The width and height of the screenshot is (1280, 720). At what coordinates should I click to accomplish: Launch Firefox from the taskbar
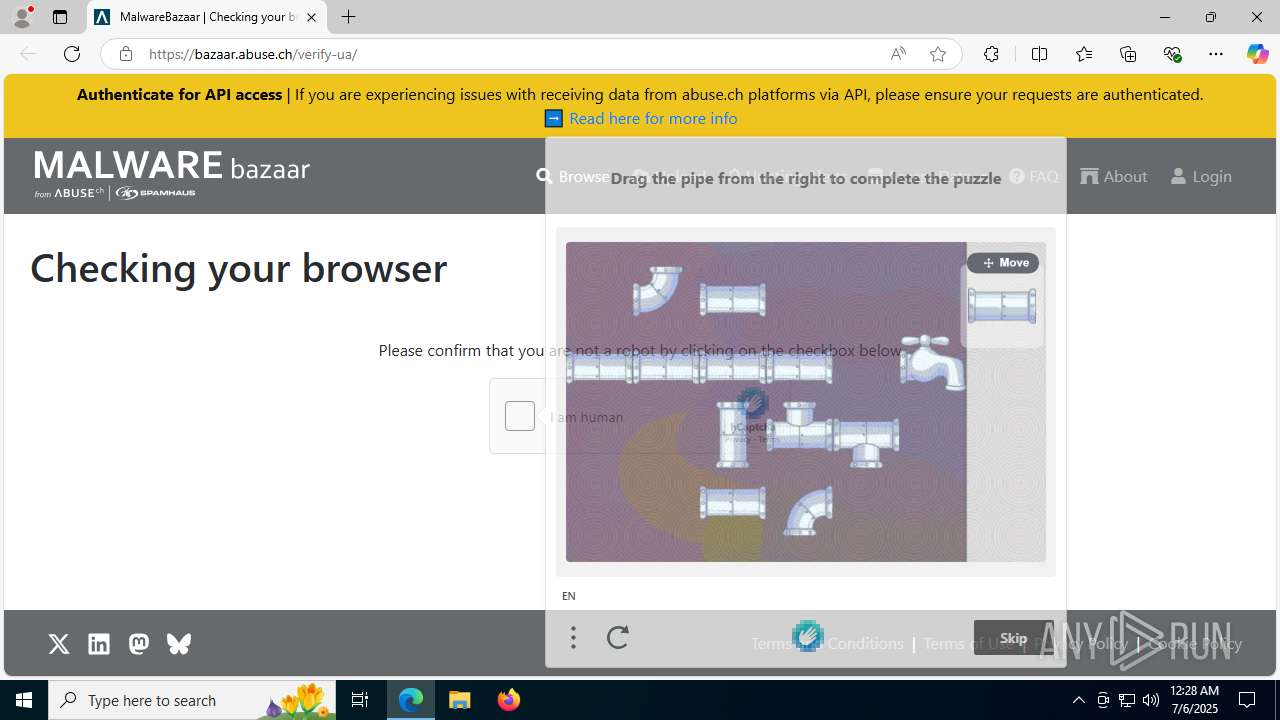click(x=509, y=700)
